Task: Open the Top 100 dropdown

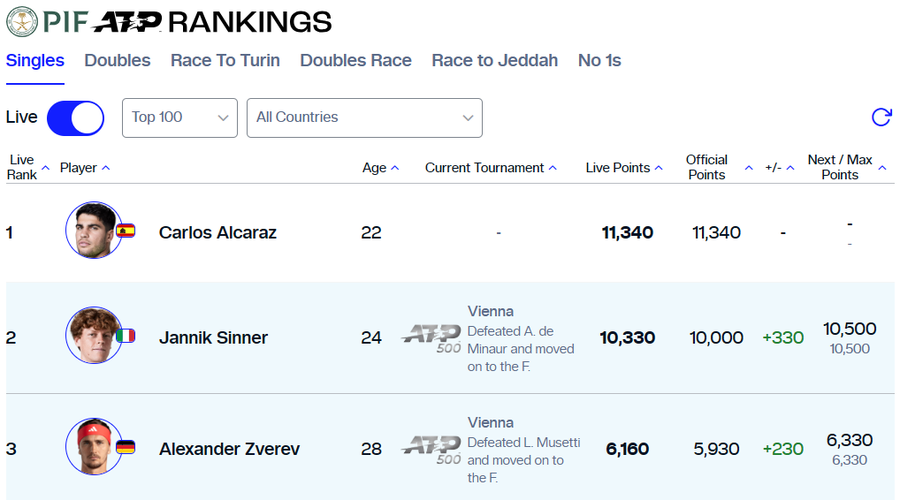Action: click(x=180, y=117)
